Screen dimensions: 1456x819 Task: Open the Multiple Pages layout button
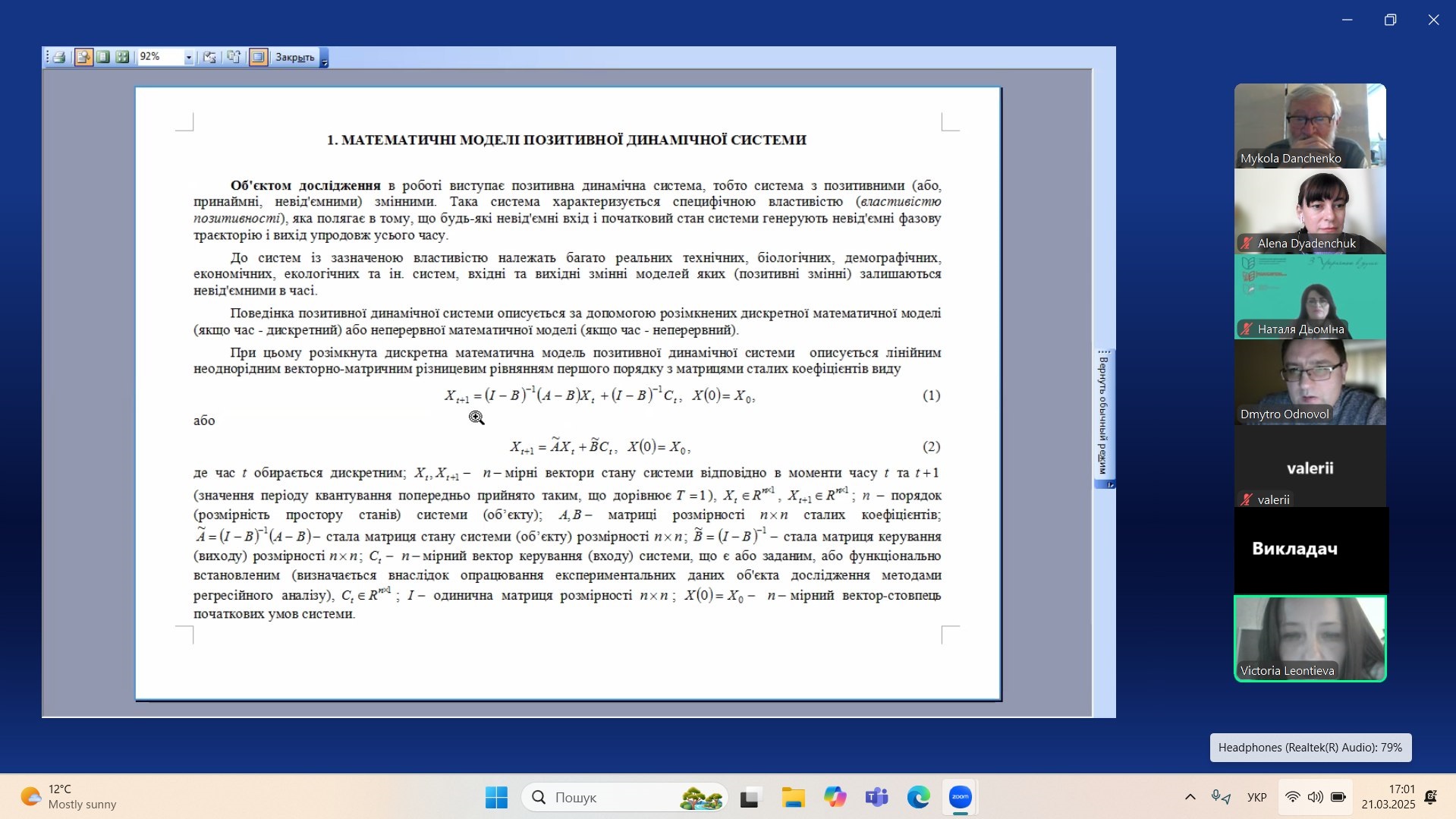point(122,57)
